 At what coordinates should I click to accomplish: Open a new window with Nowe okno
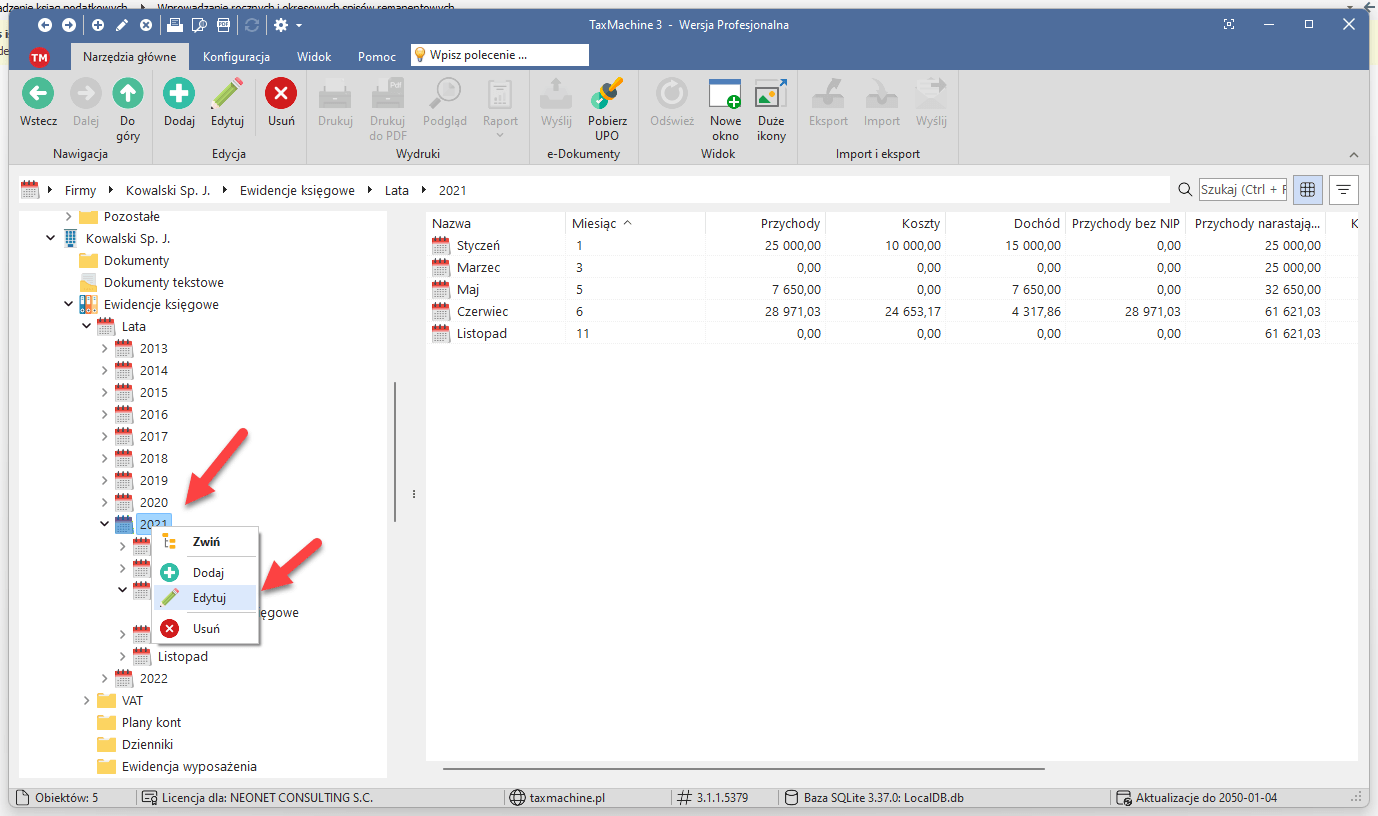[725, 95]
